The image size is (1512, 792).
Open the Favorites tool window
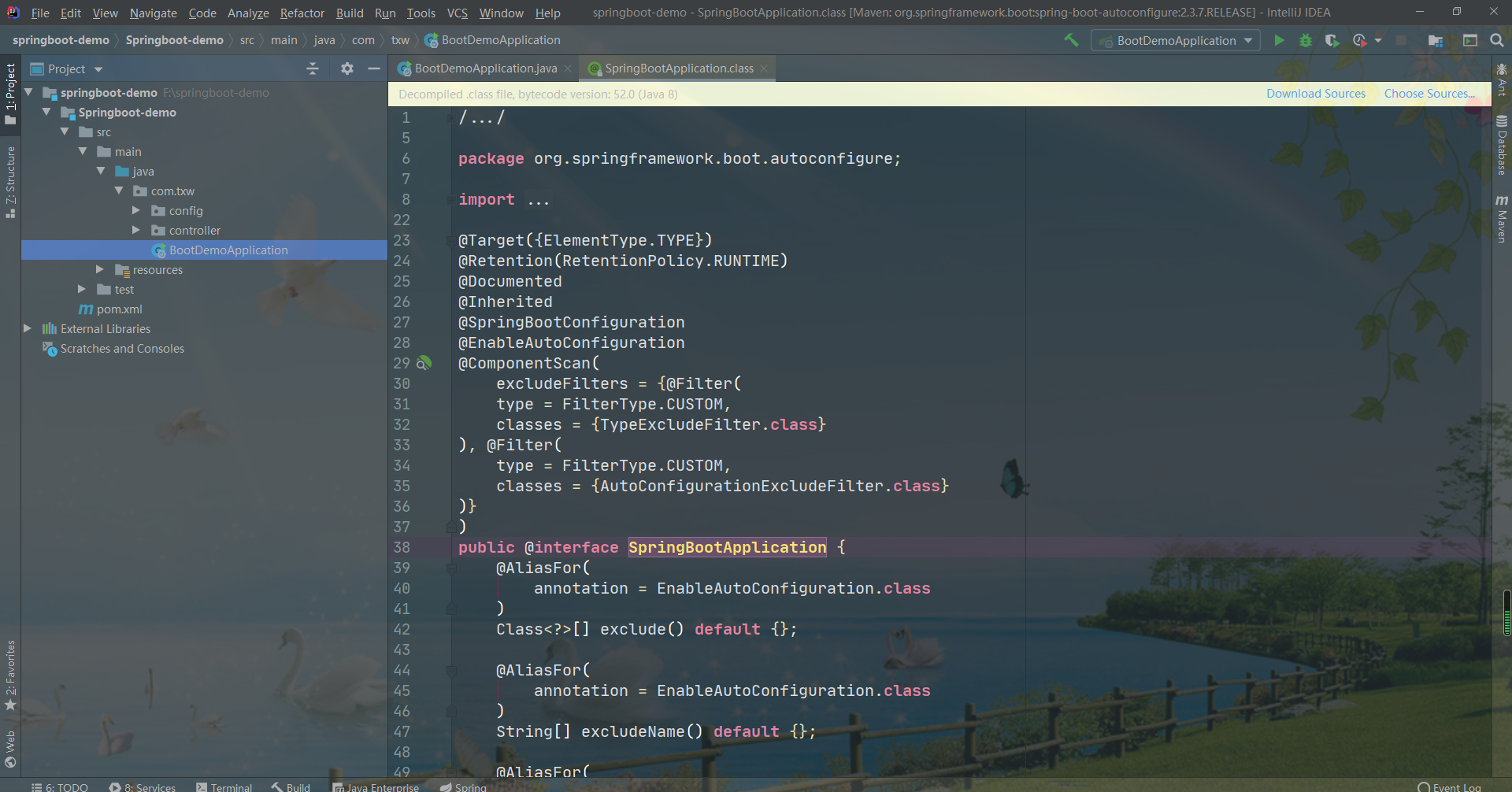[x=10, y=675]
